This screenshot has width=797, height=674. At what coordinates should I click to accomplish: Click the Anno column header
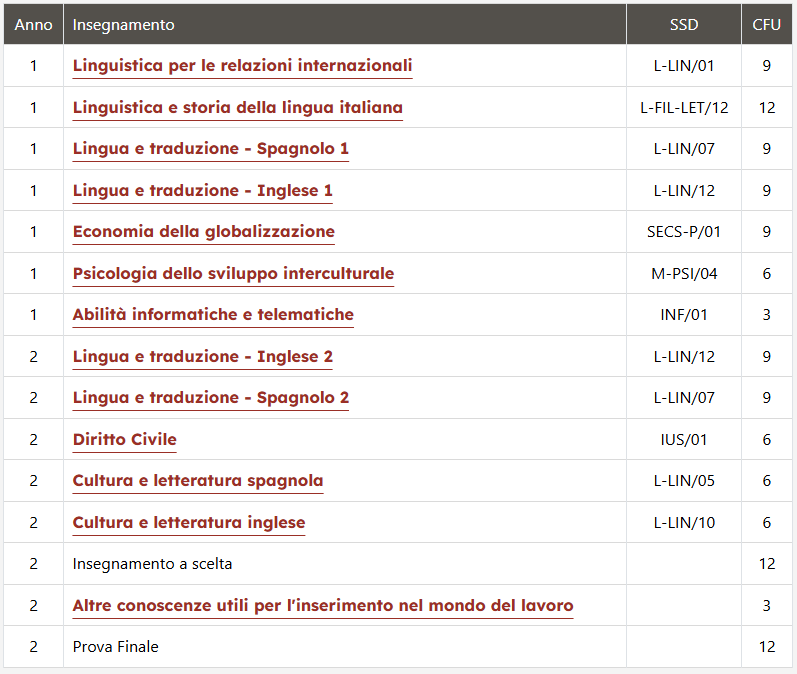(34, 25)
